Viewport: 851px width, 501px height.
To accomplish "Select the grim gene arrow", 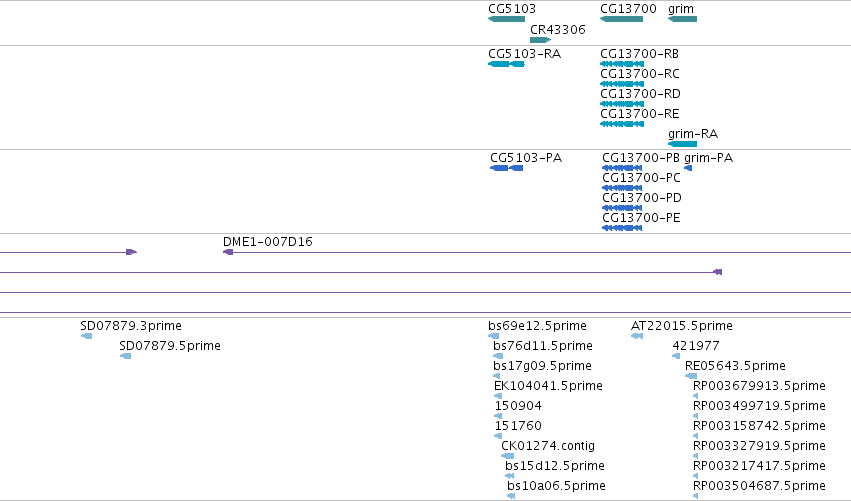I will pyautogui.click(x=682, y=19).
